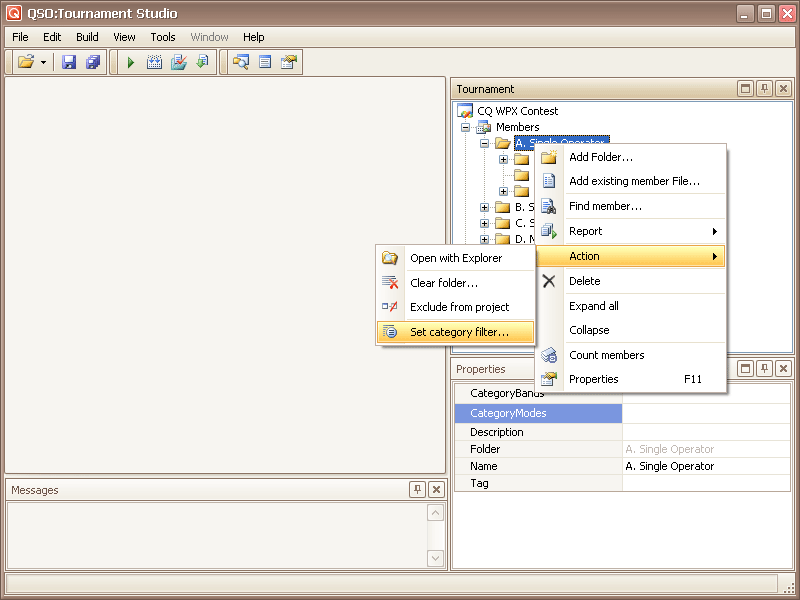Click the Clear folder icon in submenu
Viewport: 800px width, 600px height.
[x=390, y=283]
